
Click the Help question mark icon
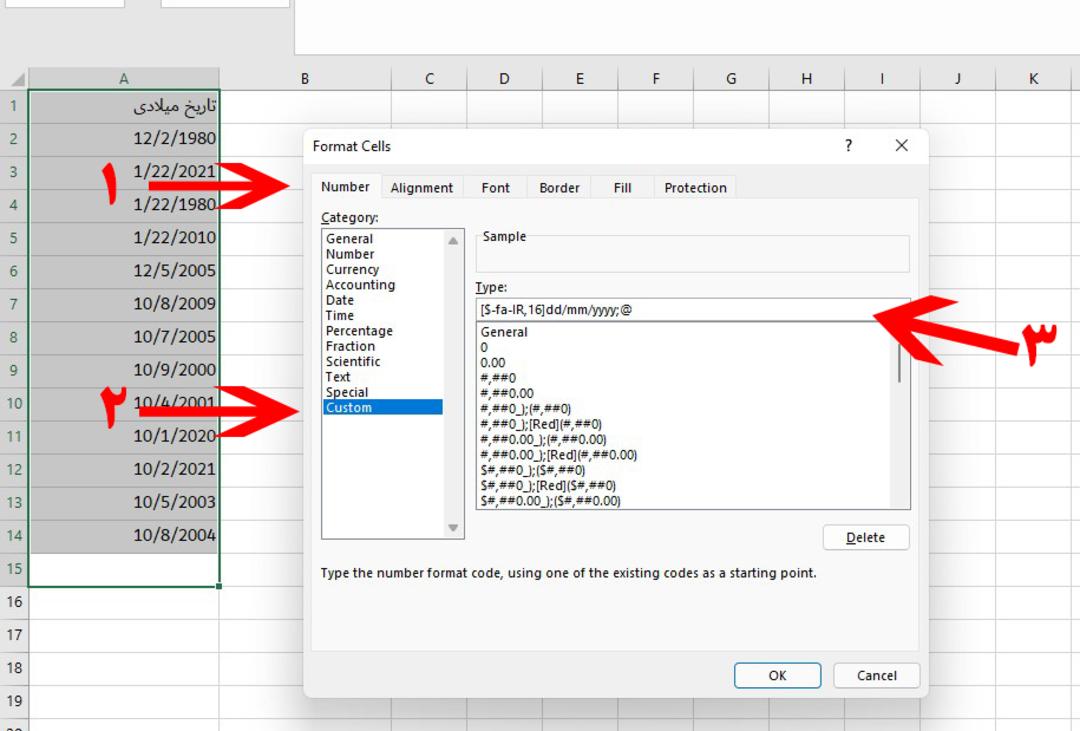click(x=848, y=145)
